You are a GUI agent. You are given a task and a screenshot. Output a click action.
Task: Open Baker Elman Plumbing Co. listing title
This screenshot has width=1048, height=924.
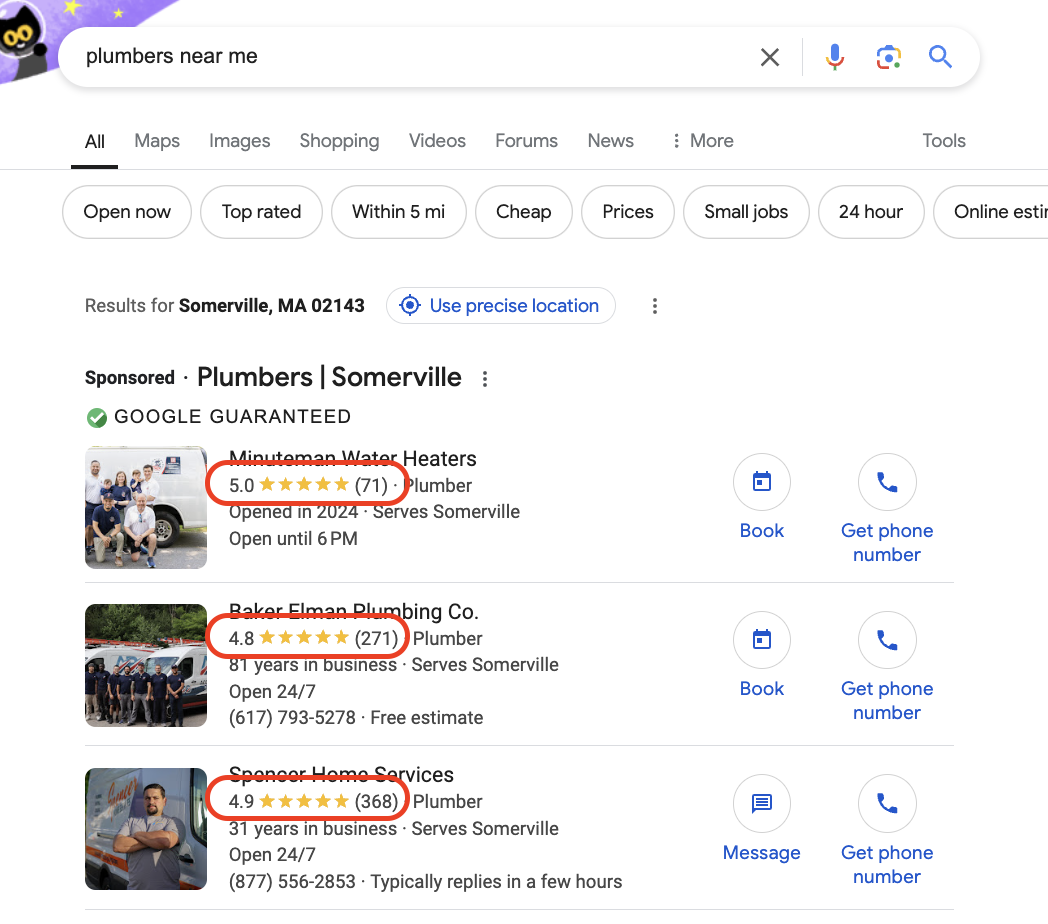(x=354, y=611)
